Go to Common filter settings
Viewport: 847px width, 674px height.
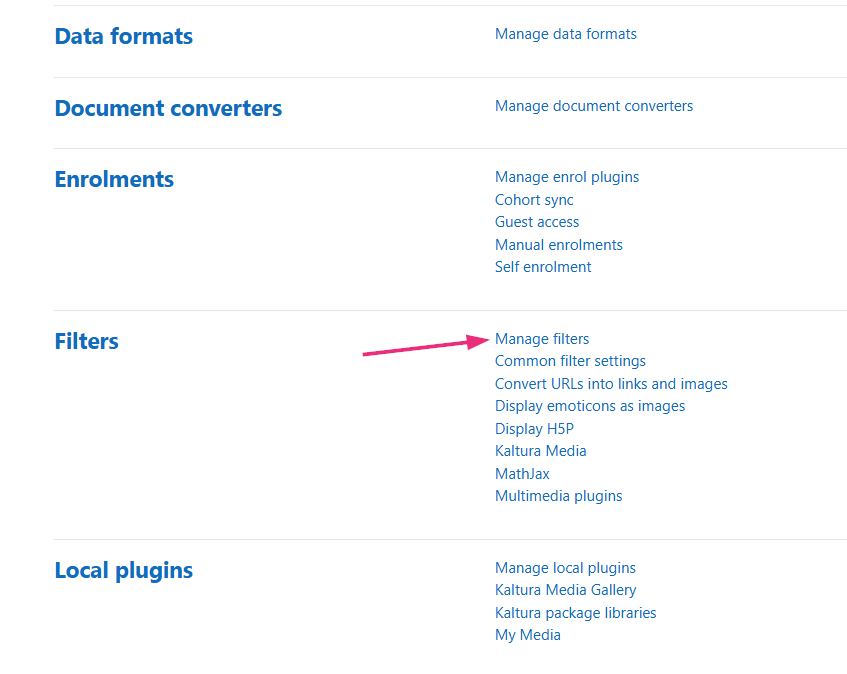coord(570,361)
